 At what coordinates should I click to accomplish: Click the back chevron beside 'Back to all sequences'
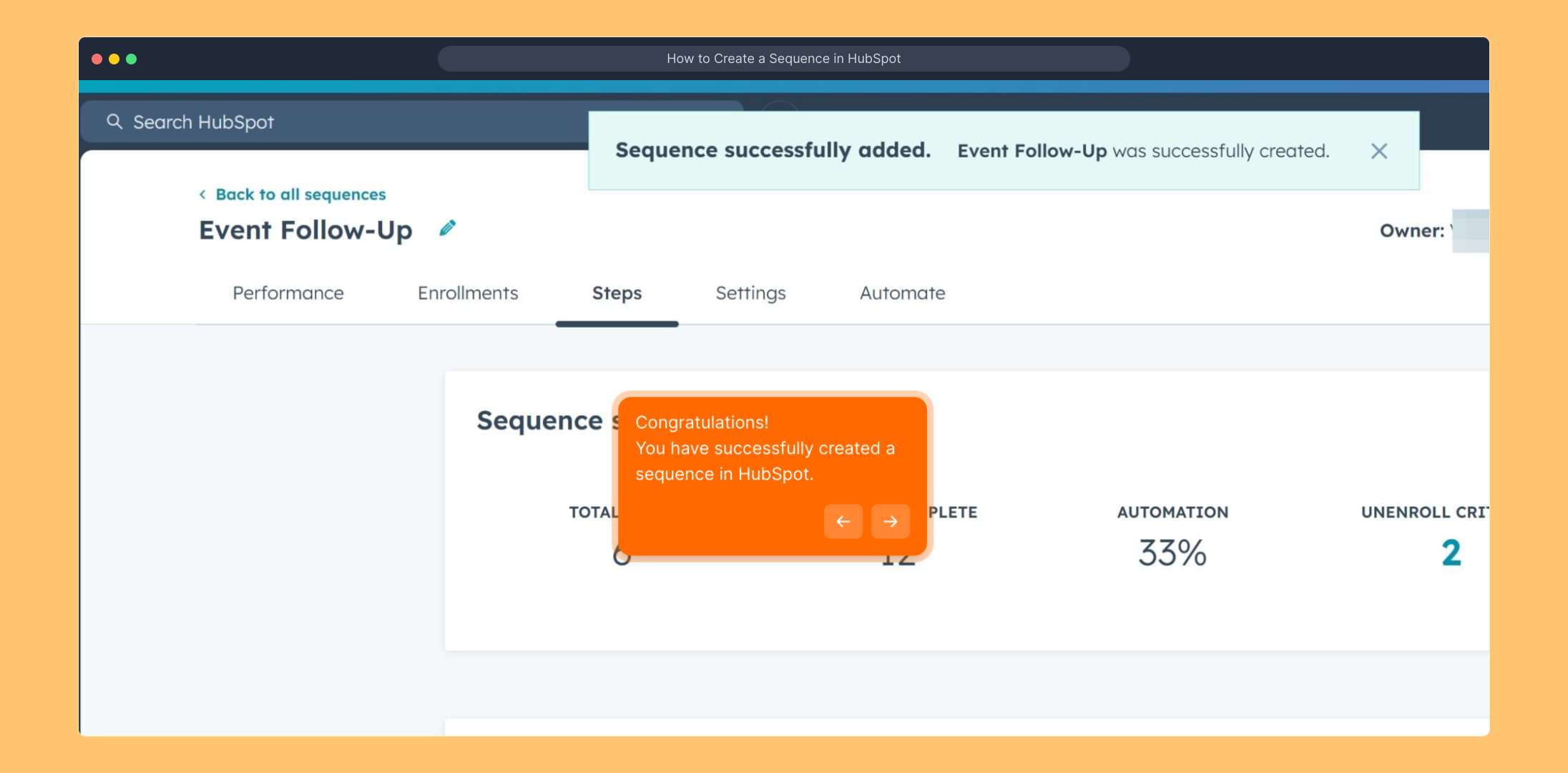202,195
